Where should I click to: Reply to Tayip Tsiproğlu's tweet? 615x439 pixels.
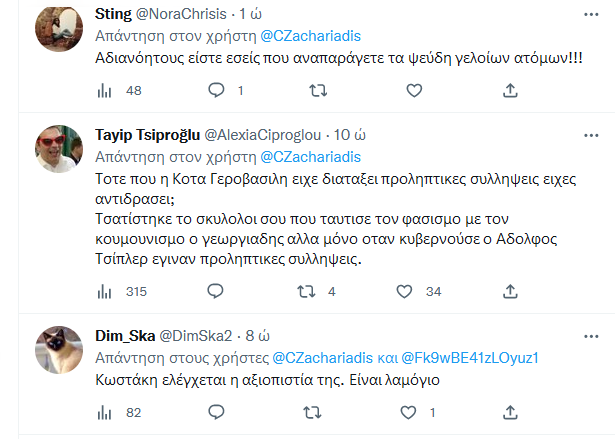tap(214, 293)
